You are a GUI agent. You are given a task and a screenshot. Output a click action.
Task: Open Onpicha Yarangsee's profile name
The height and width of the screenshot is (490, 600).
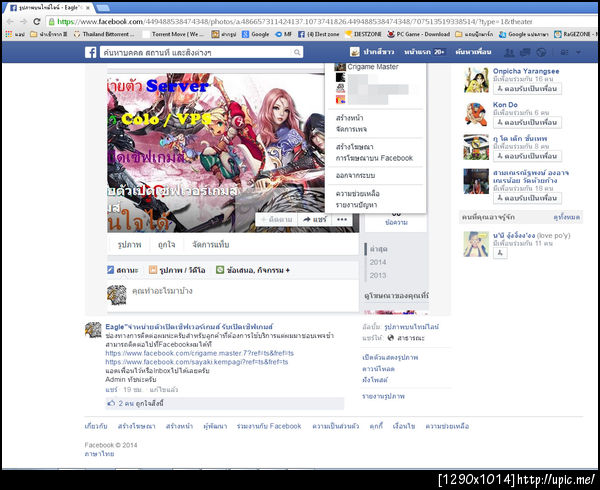pos(526,71)
